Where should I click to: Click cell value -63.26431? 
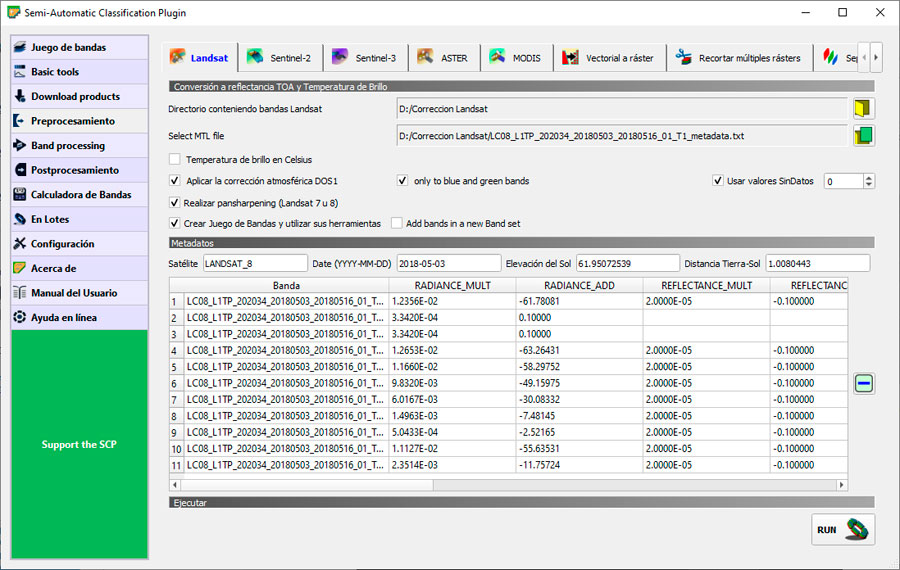click(x=579, y=351)
